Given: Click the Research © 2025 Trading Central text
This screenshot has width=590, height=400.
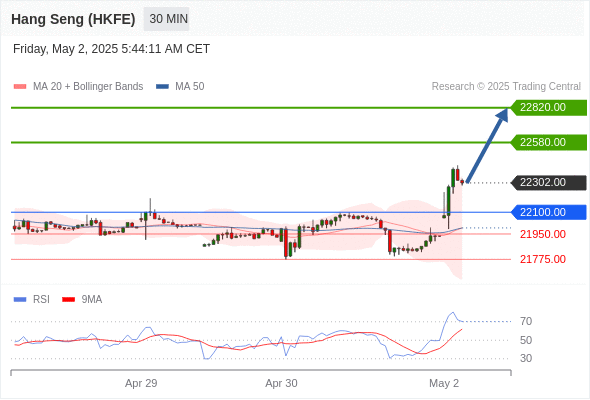Looking at the screenshot, I should pos(506,87).
